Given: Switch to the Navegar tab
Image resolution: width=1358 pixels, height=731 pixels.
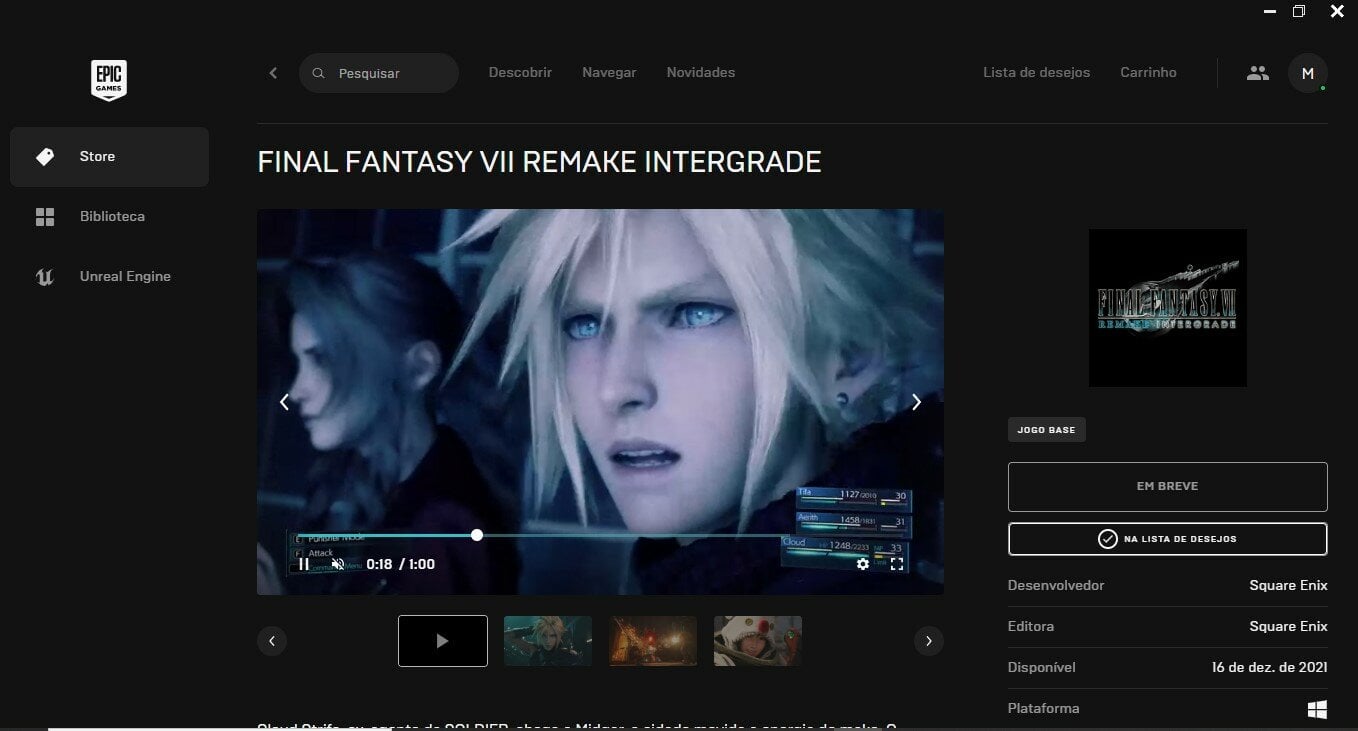Looking at the screenshot, I should 609,73.
